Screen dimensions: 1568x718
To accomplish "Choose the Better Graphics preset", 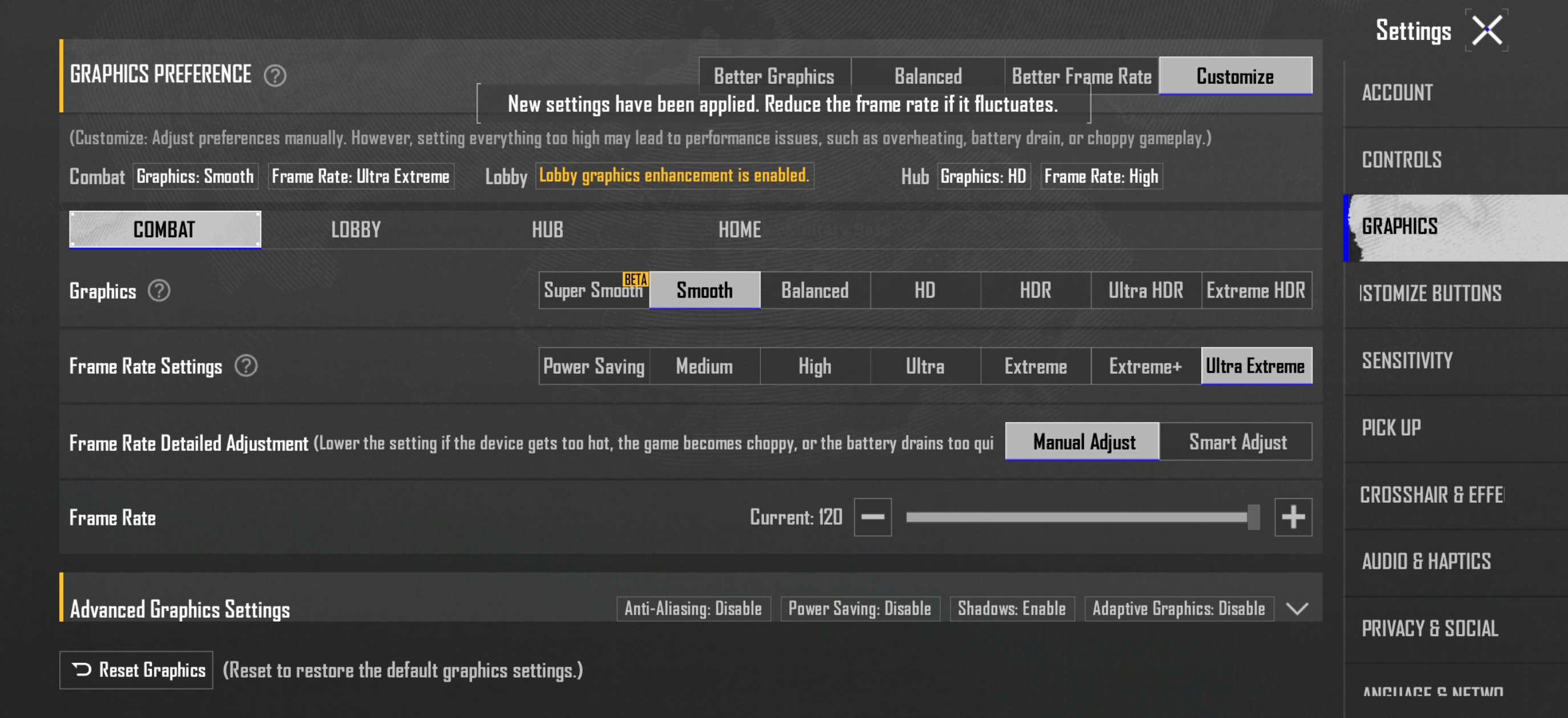I will tap(774, 77).
